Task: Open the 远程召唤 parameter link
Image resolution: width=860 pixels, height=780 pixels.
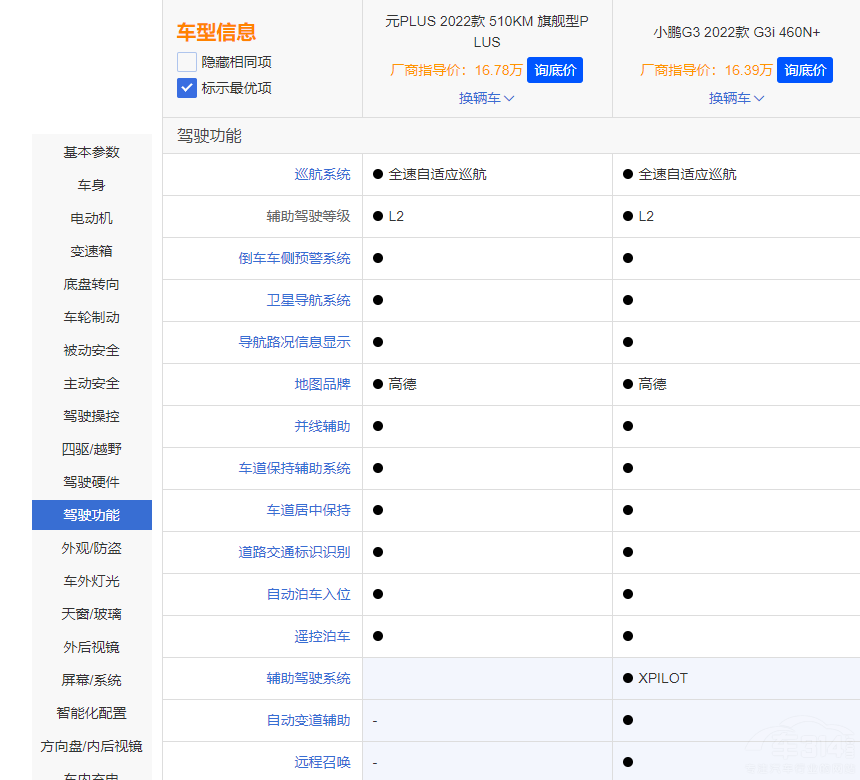Action: [x=322, y=762]
